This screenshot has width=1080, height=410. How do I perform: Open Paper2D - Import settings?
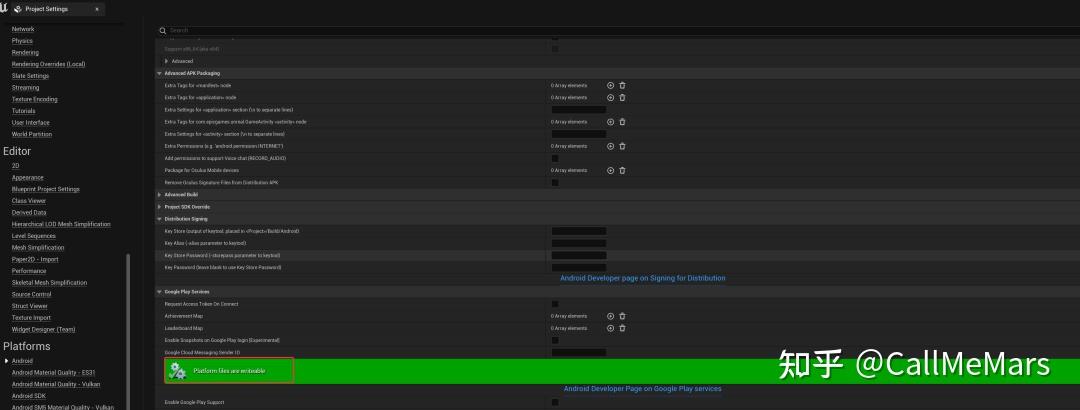(35, 259)
